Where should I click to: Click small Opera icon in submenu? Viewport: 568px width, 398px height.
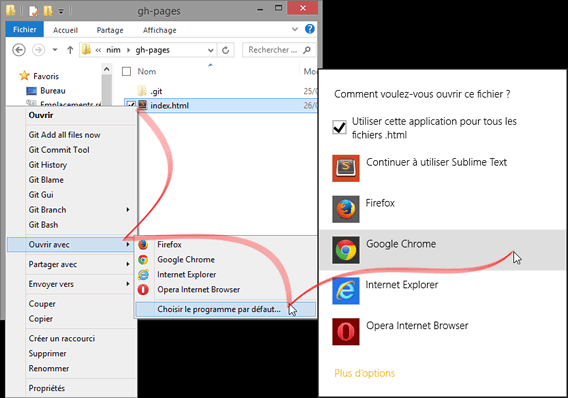[143, 290]
